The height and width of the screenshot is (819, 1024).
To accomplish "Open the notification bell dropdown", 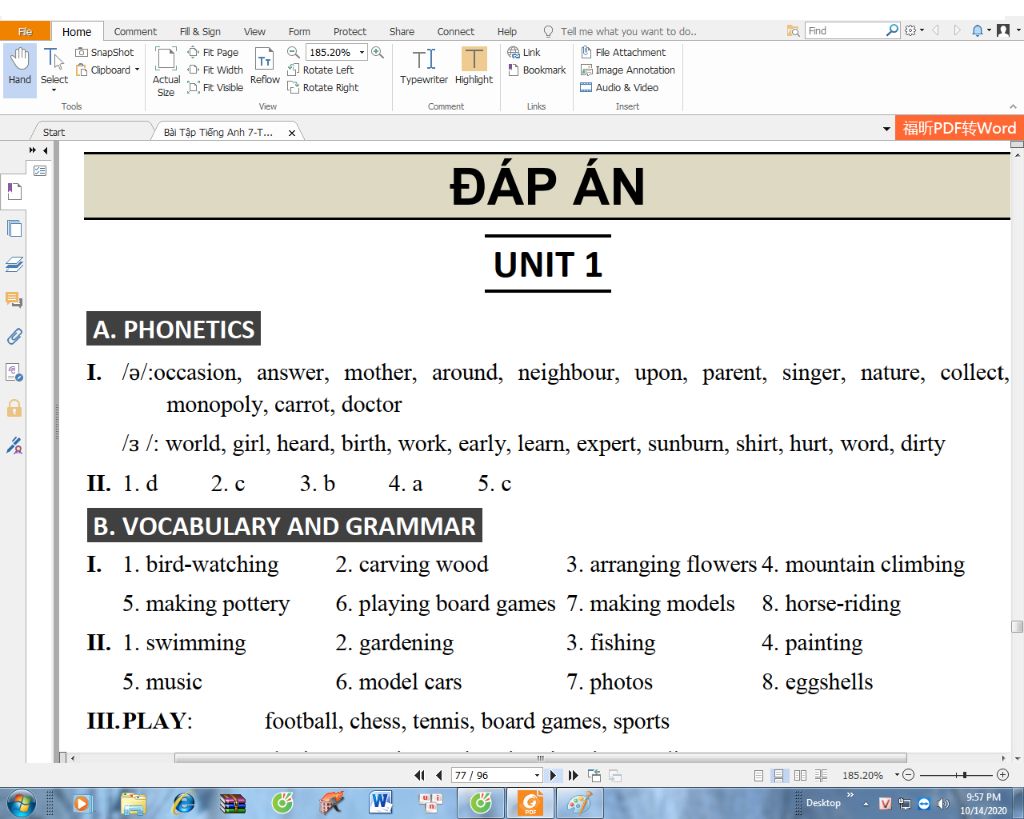I will click(981, 31).
